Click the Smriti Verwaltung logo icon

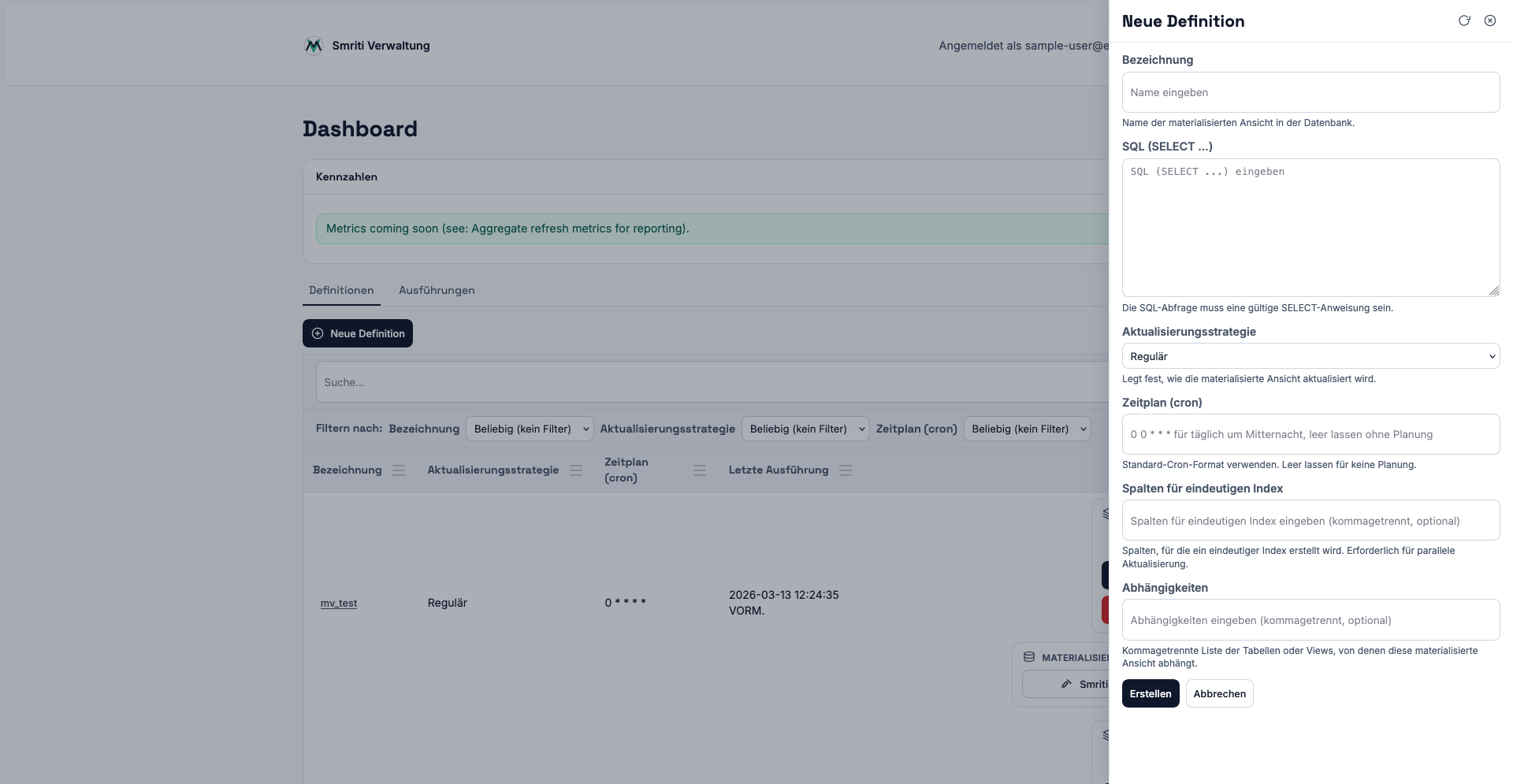(314, 46)
